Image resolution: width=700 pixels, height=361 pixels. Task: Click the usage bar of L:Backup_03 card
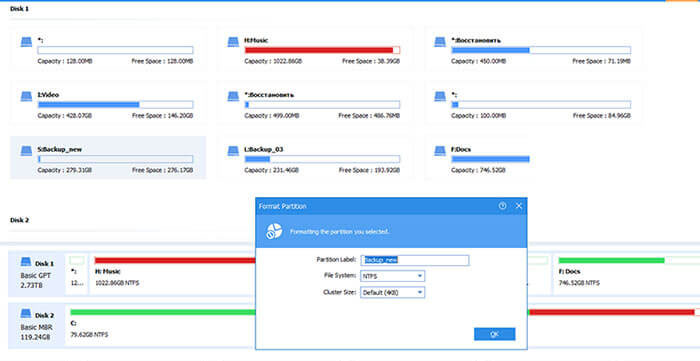[x=322, y=159]
